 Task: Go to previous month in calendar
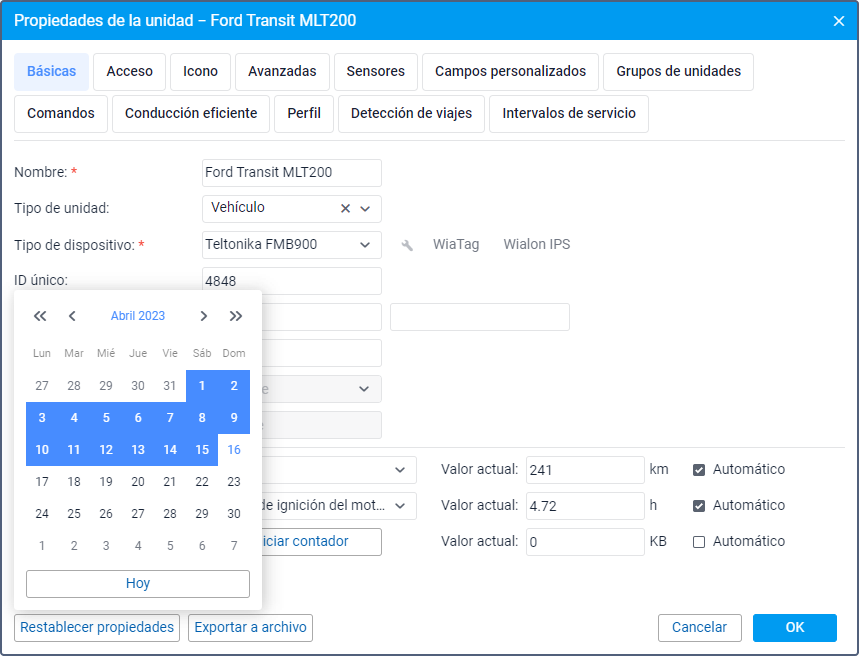click(x=72, y=316)
